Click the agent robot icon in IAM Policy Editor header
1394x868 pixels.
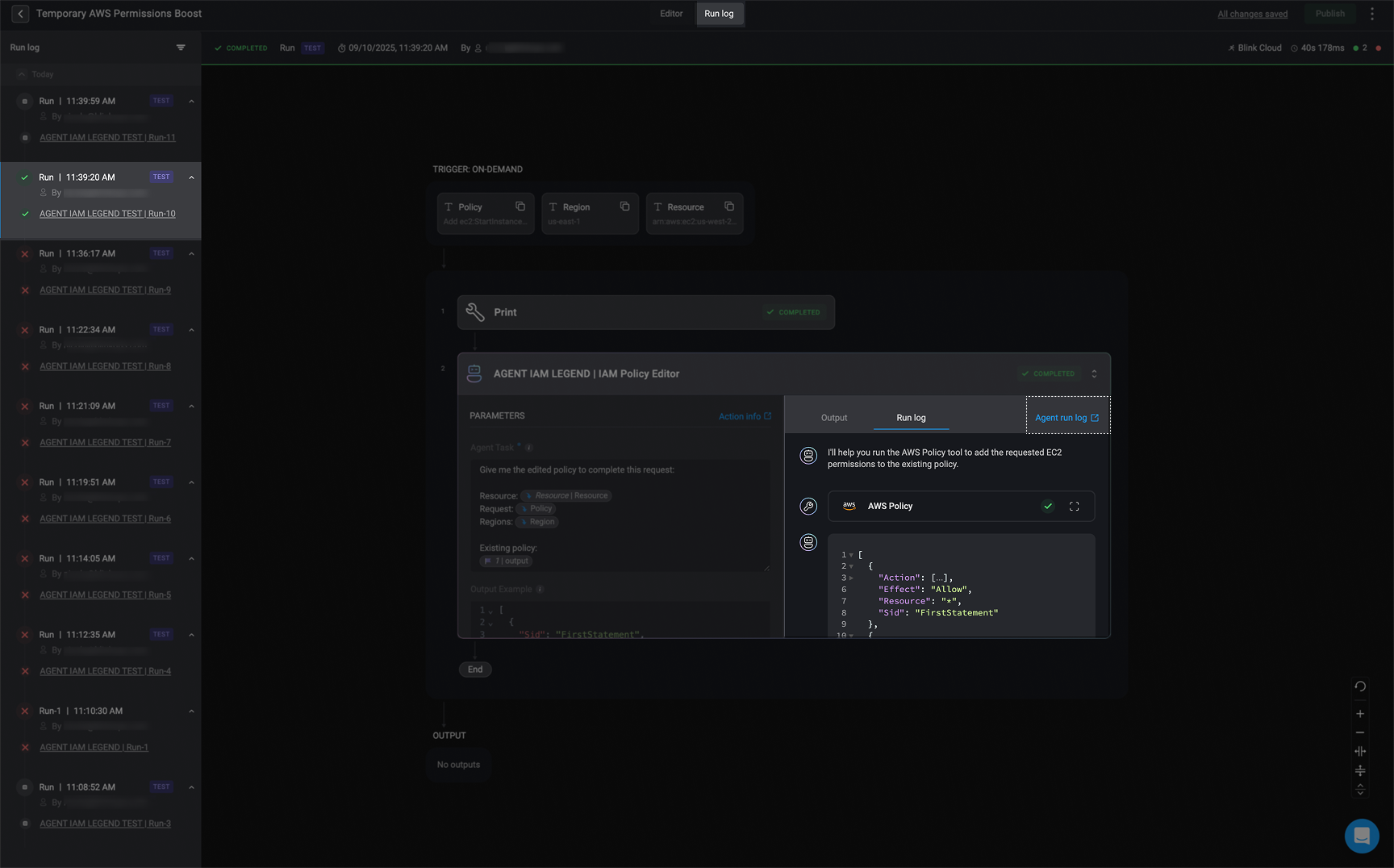(474, 373)
